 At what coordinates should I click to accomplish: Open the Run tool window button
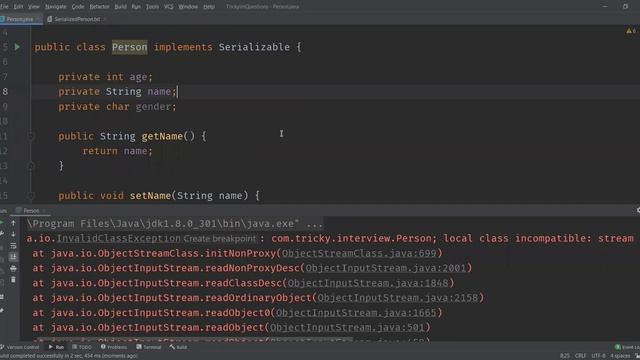(57, 347)
